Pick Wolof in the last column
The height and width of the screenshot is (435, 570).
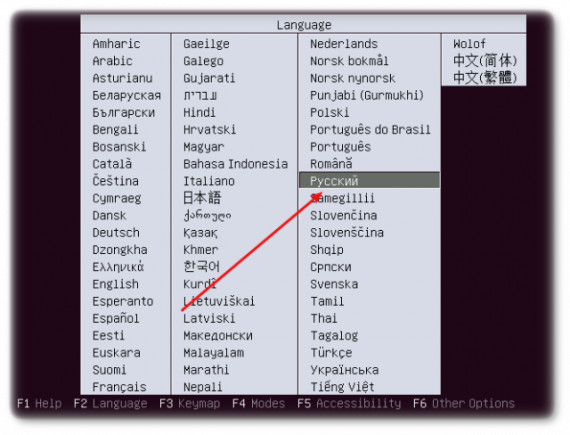click(x=469, y=44)
